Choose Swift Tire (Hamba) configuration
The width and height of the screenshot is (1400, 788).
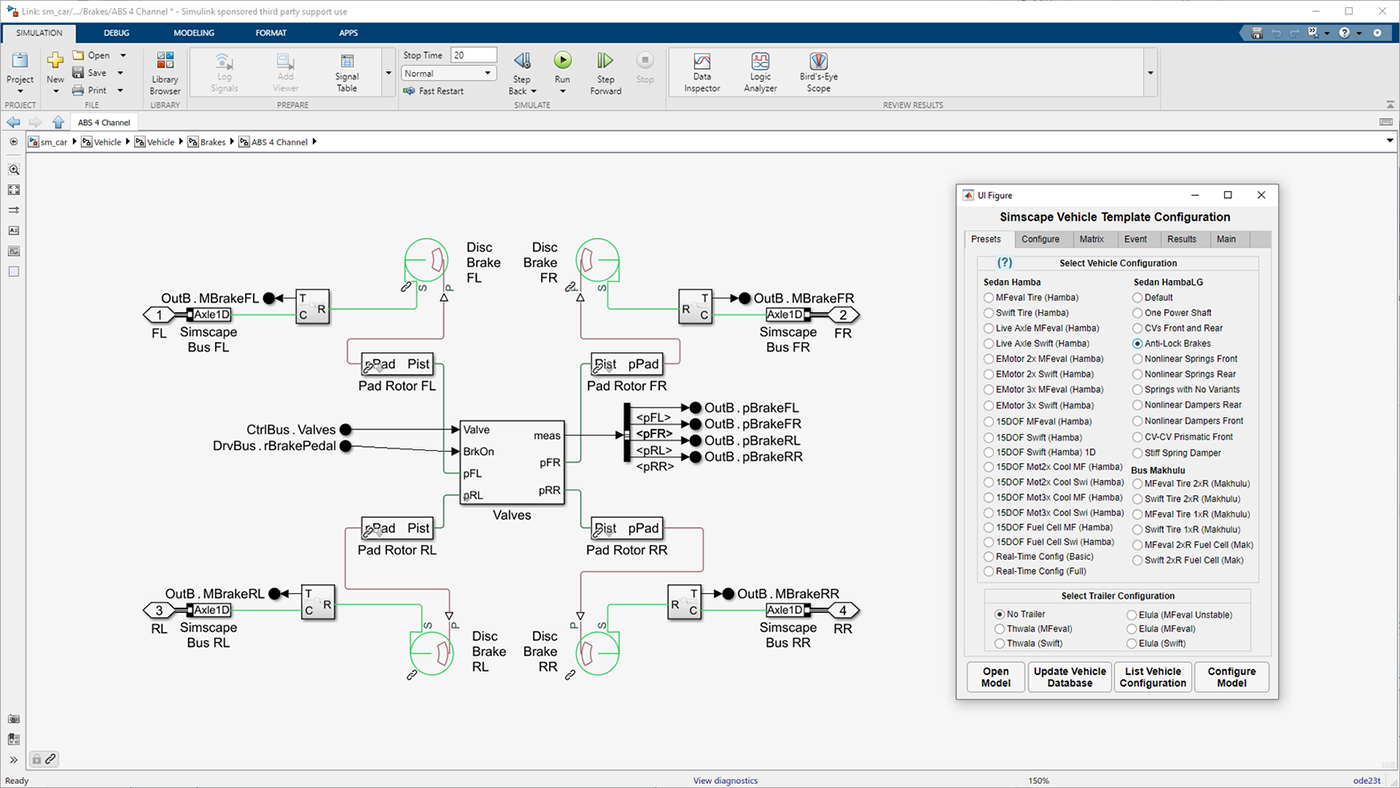point(989,313)
